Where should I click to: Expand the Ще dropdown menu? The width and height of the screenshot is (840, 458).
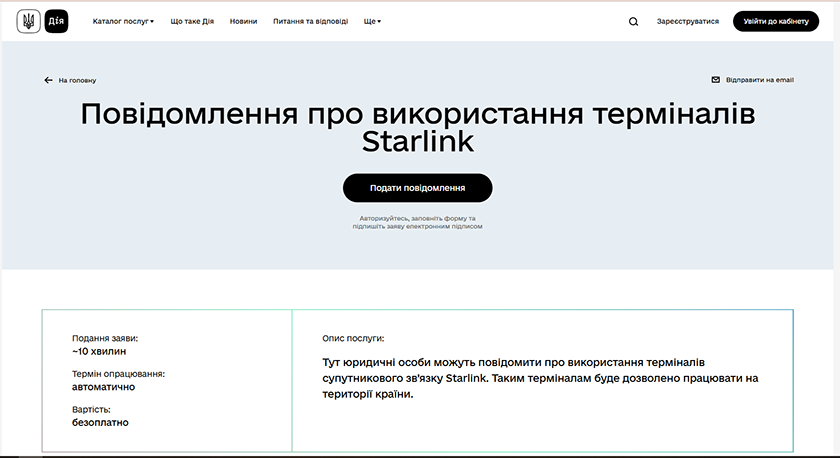point(372,21)
